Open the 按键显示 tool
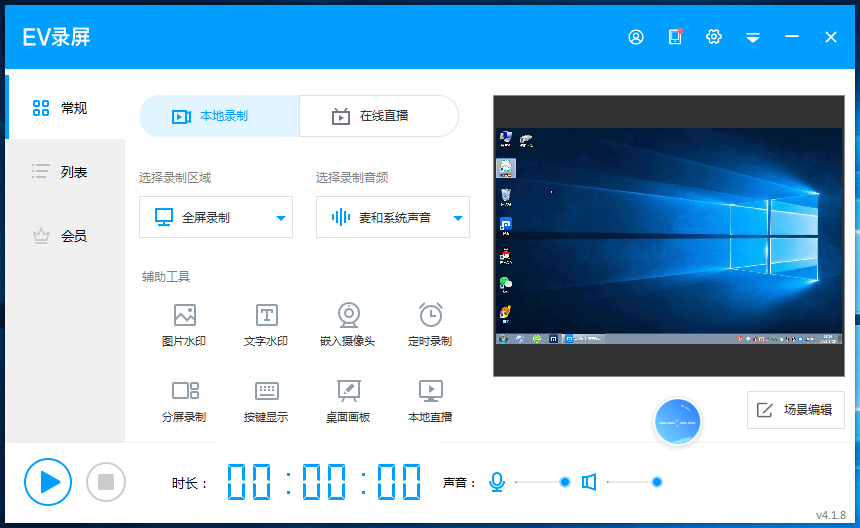The image size is (860, 528). 266,401
